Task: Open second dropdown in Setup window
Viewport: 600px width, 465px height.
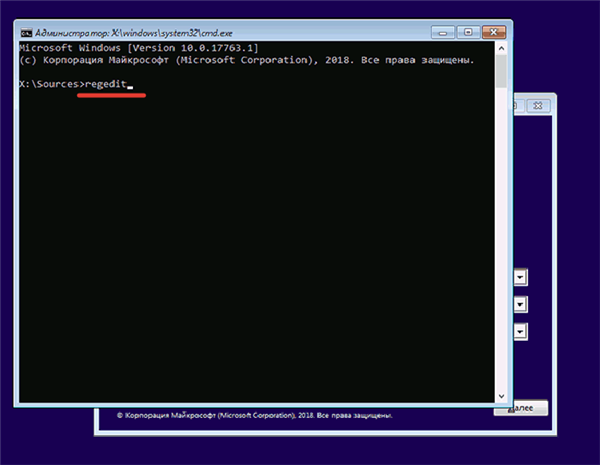Action: (x=520, y=304)
